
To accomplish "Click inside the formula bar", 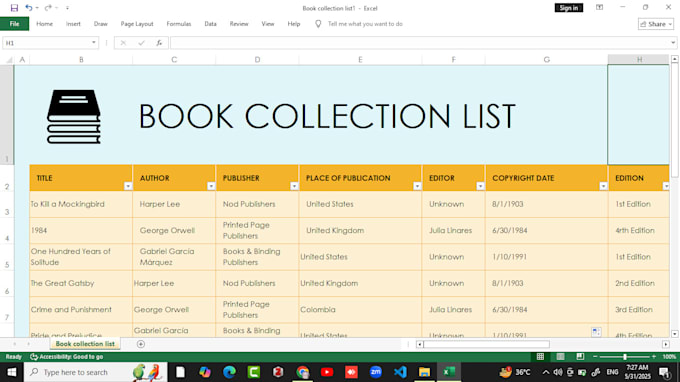I will click(420, 43).
